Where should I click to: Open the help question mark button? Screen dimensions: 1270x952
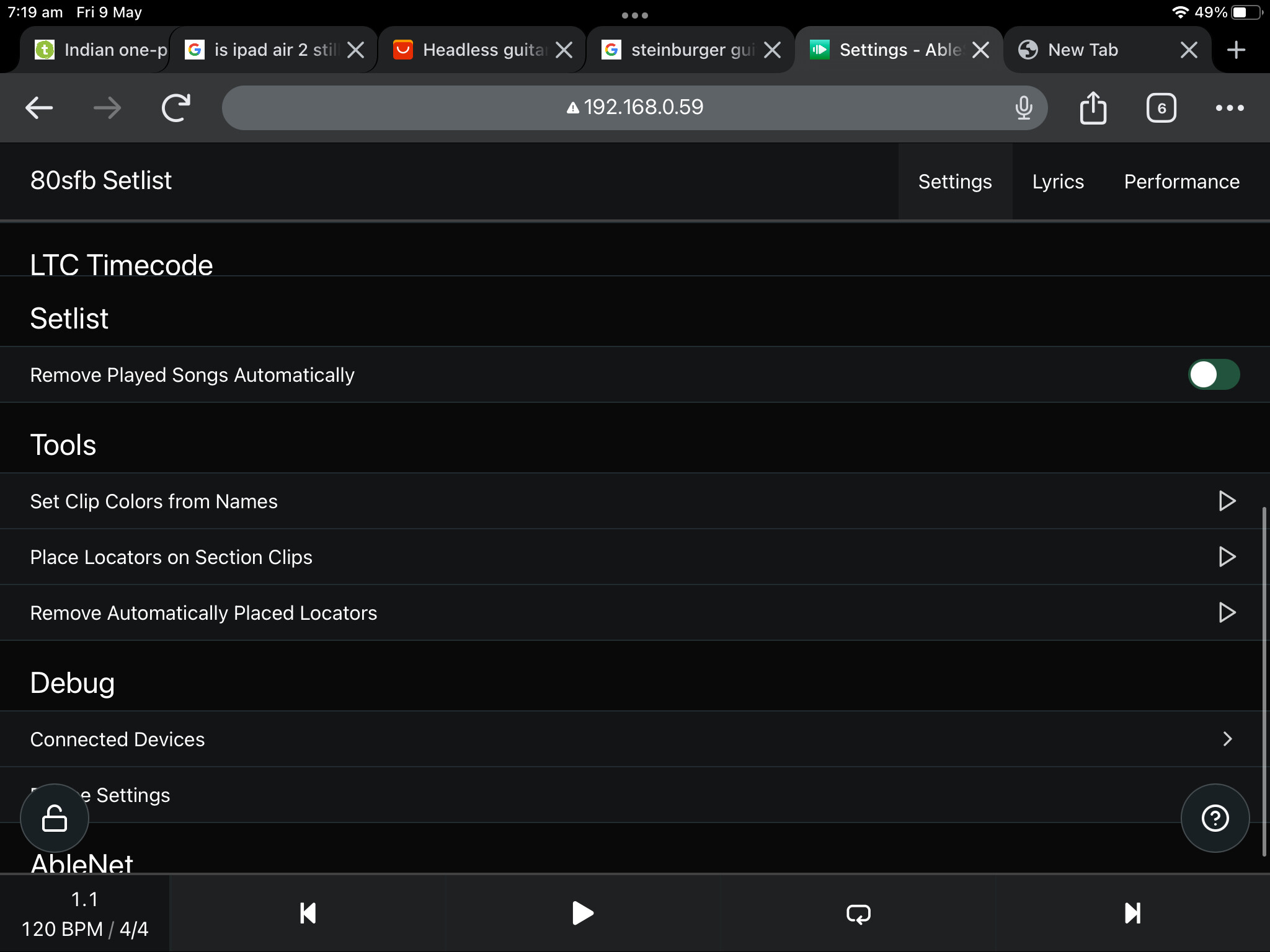[x=1215, y=818]
